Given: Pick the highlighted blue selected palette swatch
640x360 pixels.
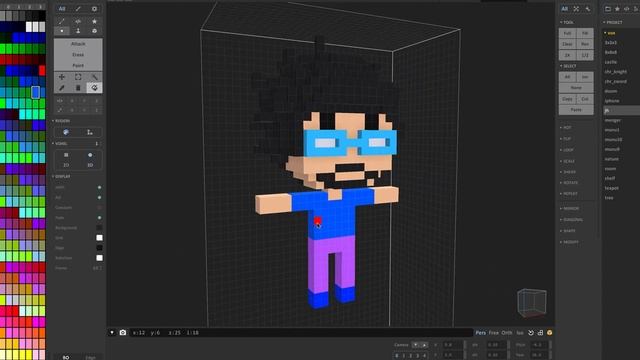Looking at the screenshot, I should (36, 92).
